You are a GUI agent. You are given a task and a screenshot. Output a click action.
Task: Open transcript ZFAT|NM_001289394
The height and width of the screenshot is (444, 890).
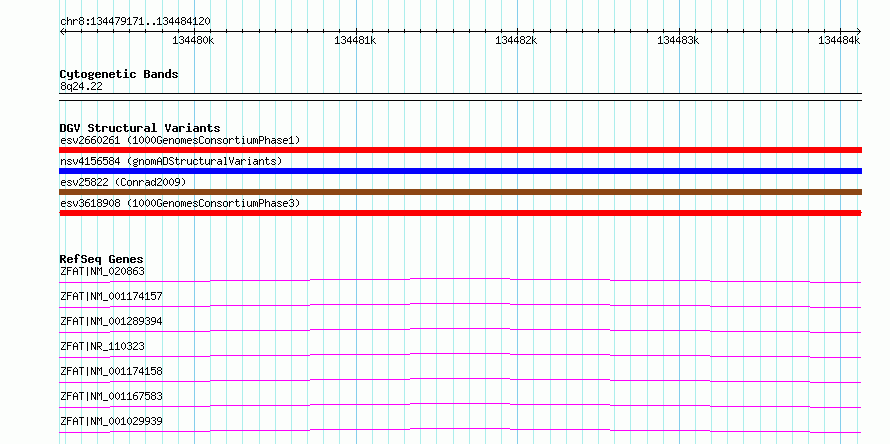[111, 321]
